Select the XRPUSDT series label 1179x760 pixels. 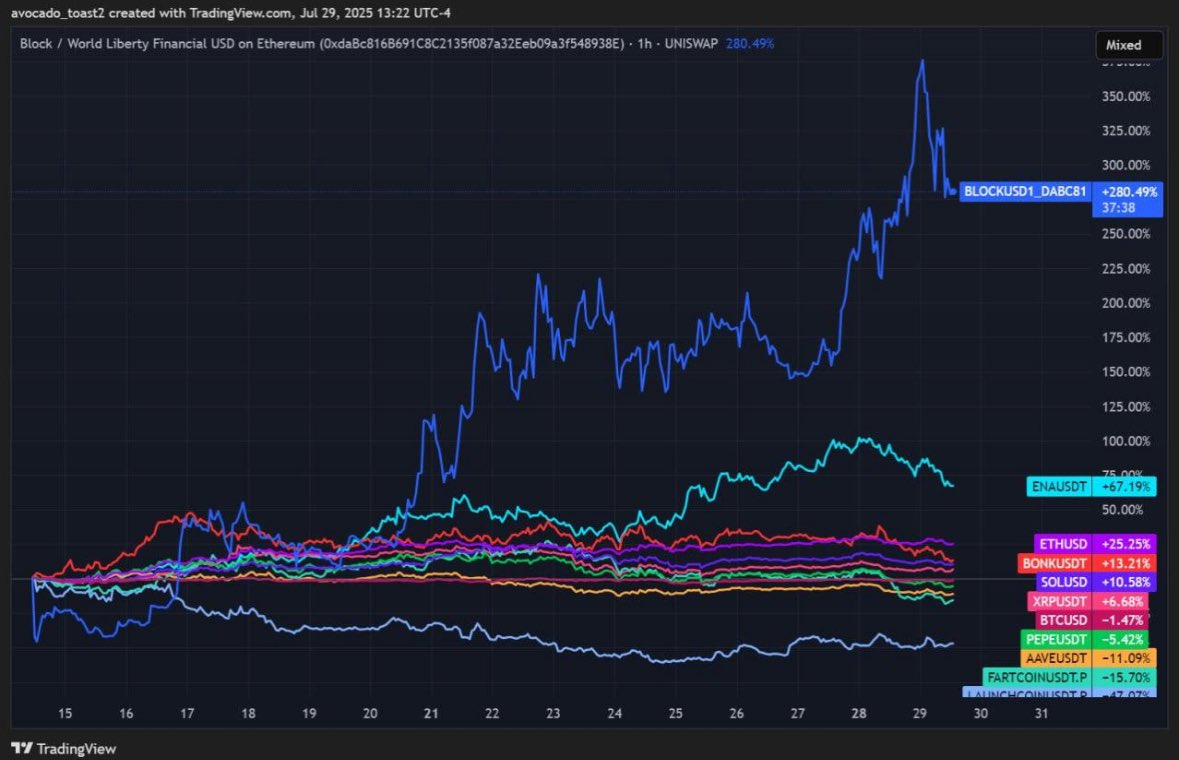click(1059, 602)
